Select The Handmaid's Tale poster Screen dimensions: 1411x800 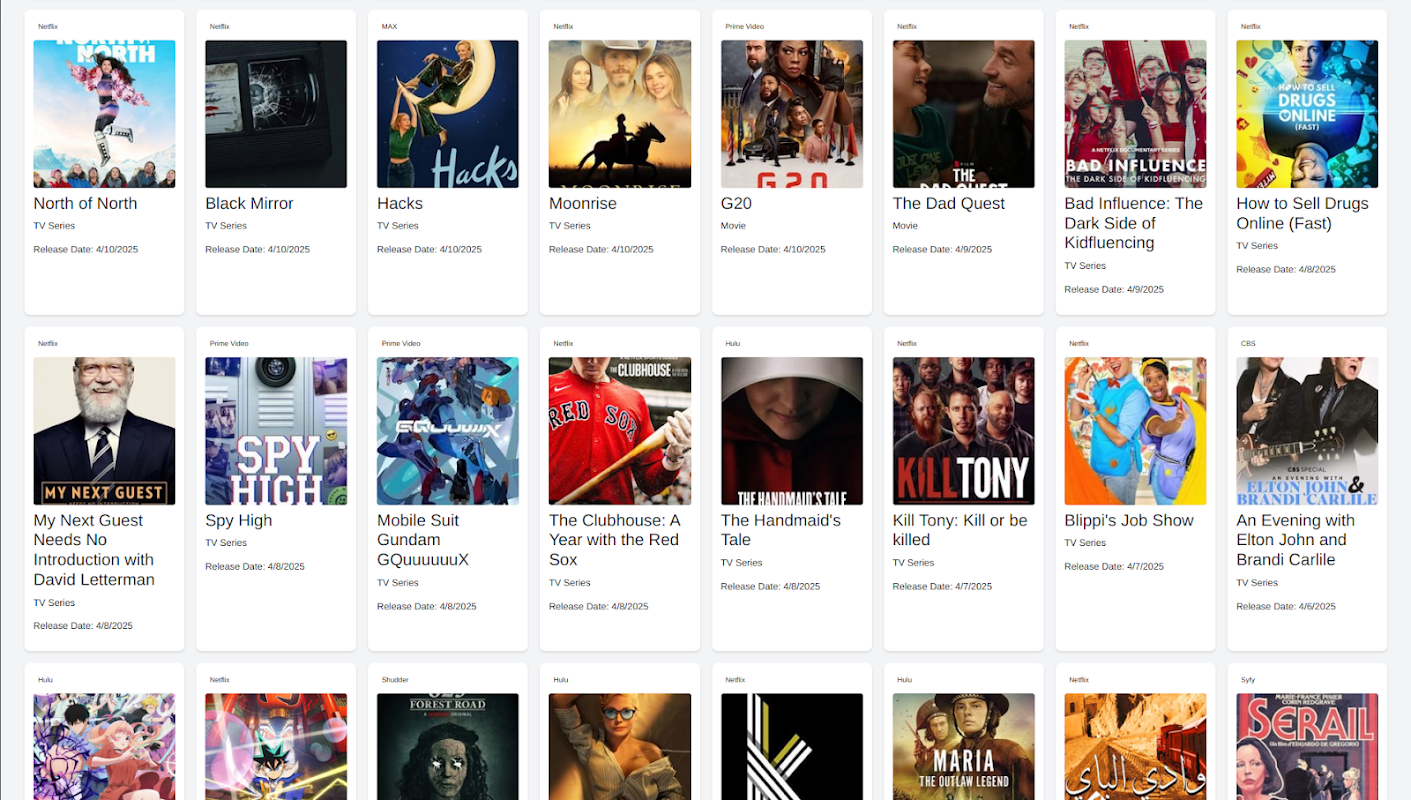[792, 431]
